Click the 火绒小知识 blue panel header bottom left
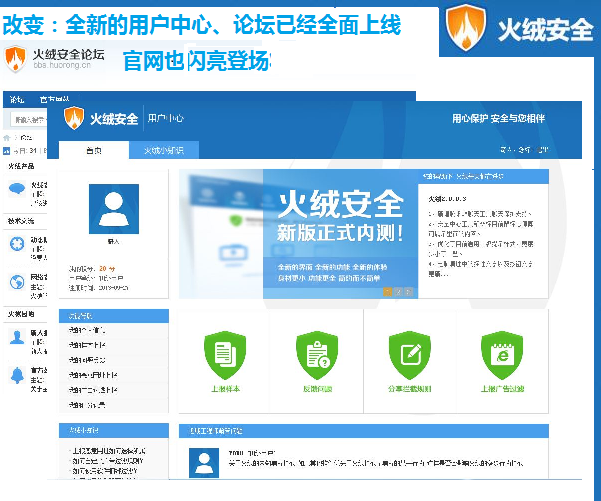The image size is (601, 501). 114,430
